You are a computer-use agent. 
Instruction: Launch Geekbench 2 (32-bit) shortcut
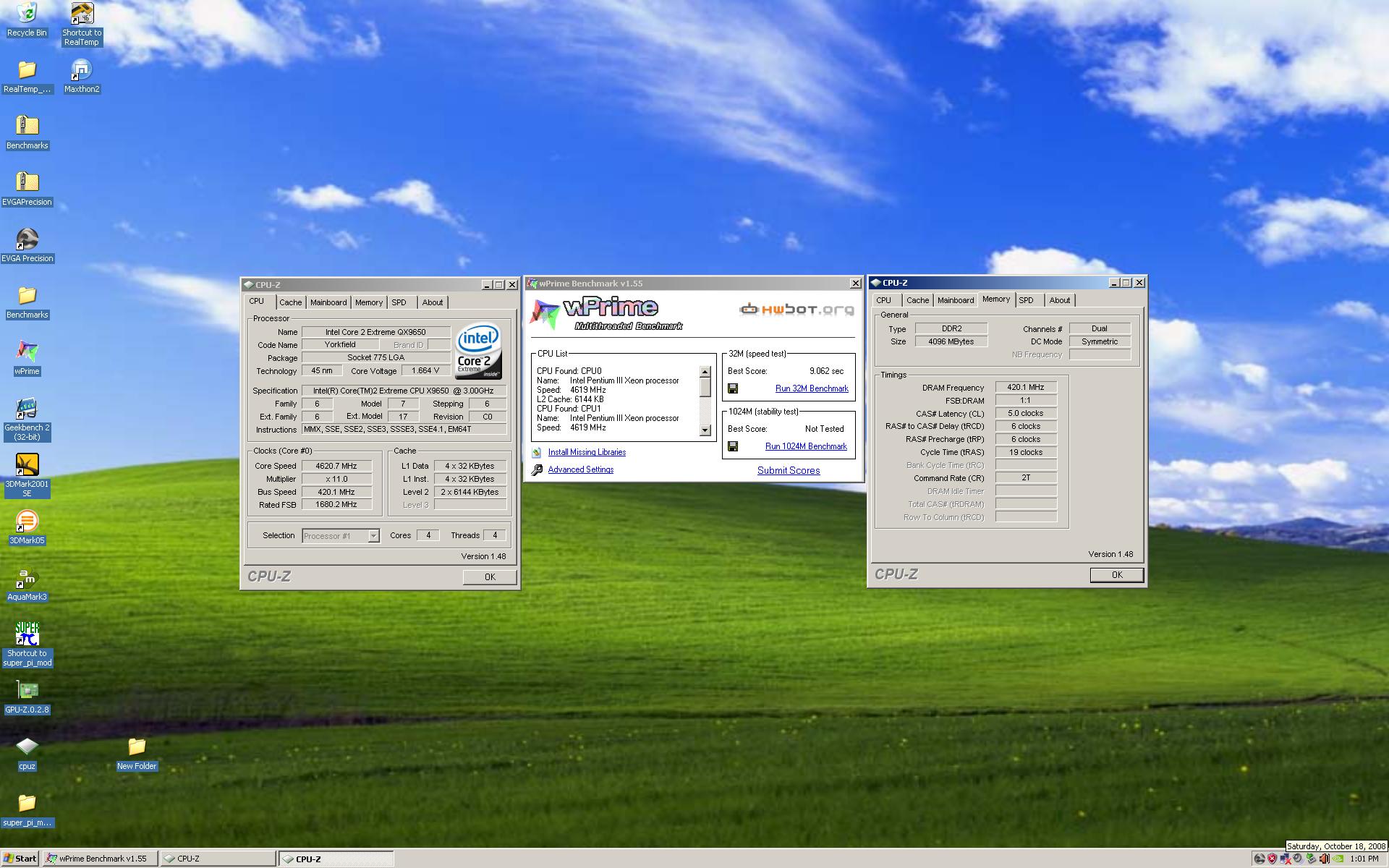click(x=27, y=420)
